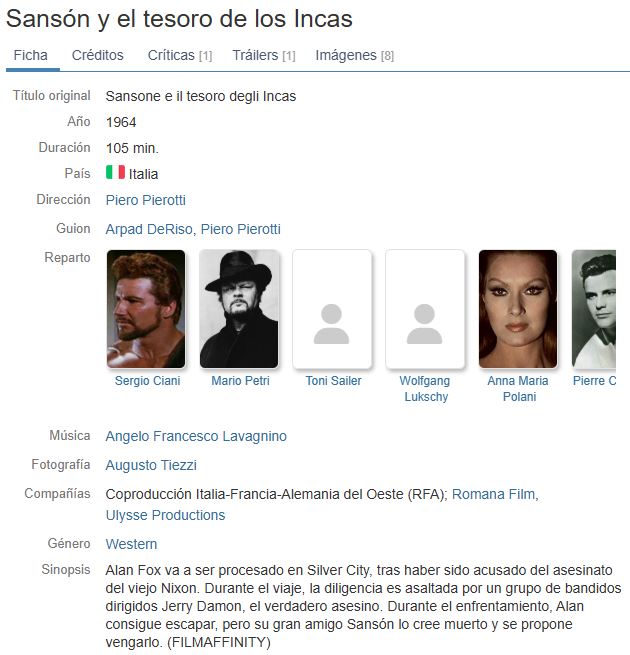Image resolution: width=630 pixels, height=655 pixels.
Task: Open Ulysse Productions company link
Action: [x=165, y=515]
